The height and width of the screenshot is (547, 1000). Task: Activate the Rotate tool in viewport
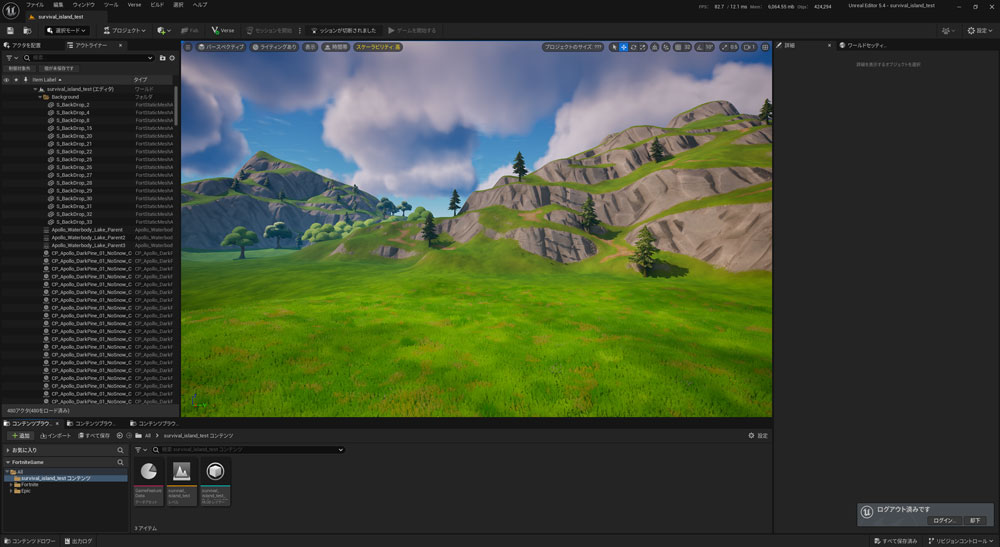(x=633, y=47)
